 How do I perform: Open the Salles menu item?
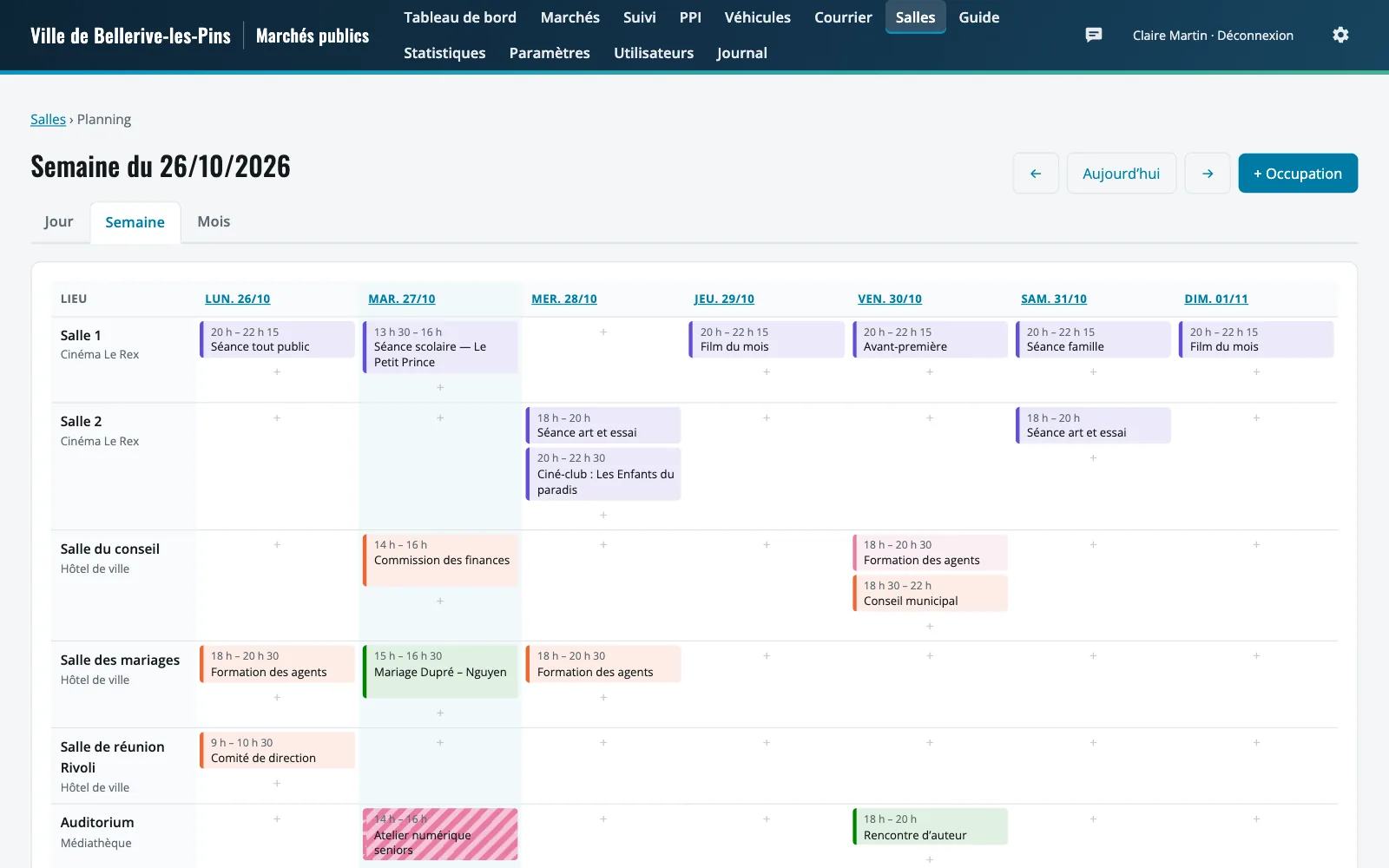click(x=916, y=17)
